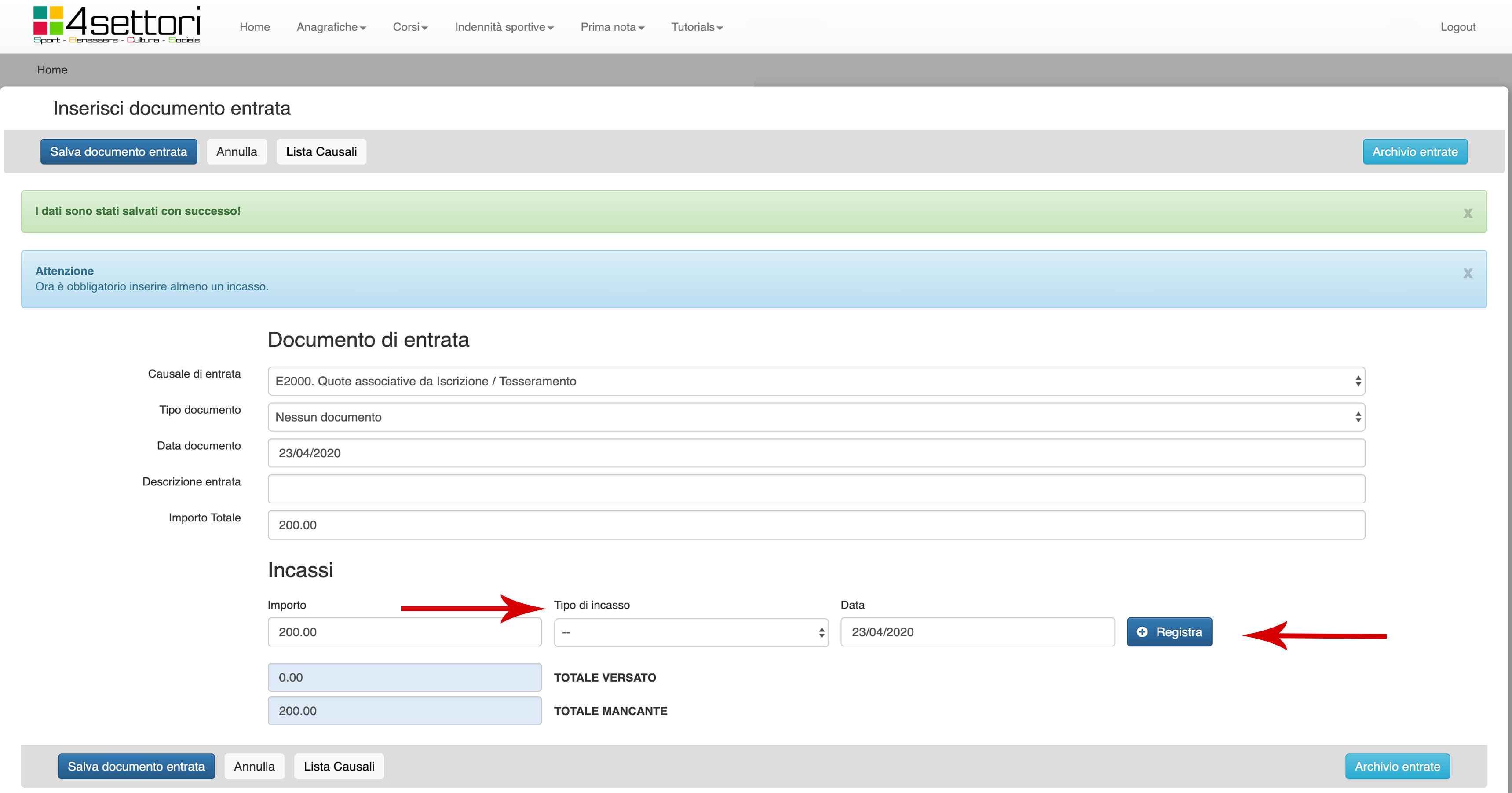Click the Home breadcrumb link

pos(51,70)
